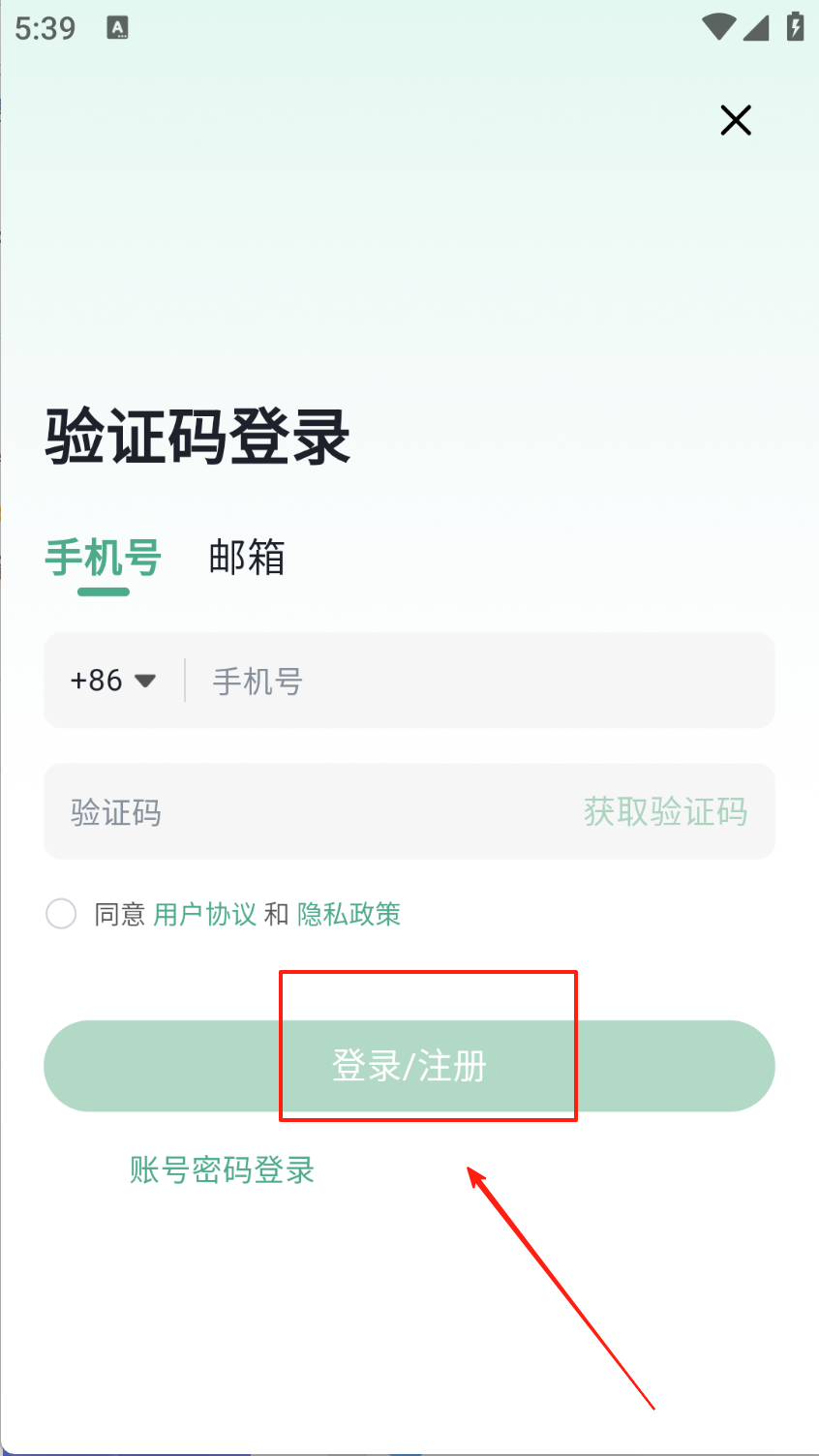The height and width of the screenshot is (1456, 819).
Task: Tap the Wi-Fi status icon
Action: 718,27
